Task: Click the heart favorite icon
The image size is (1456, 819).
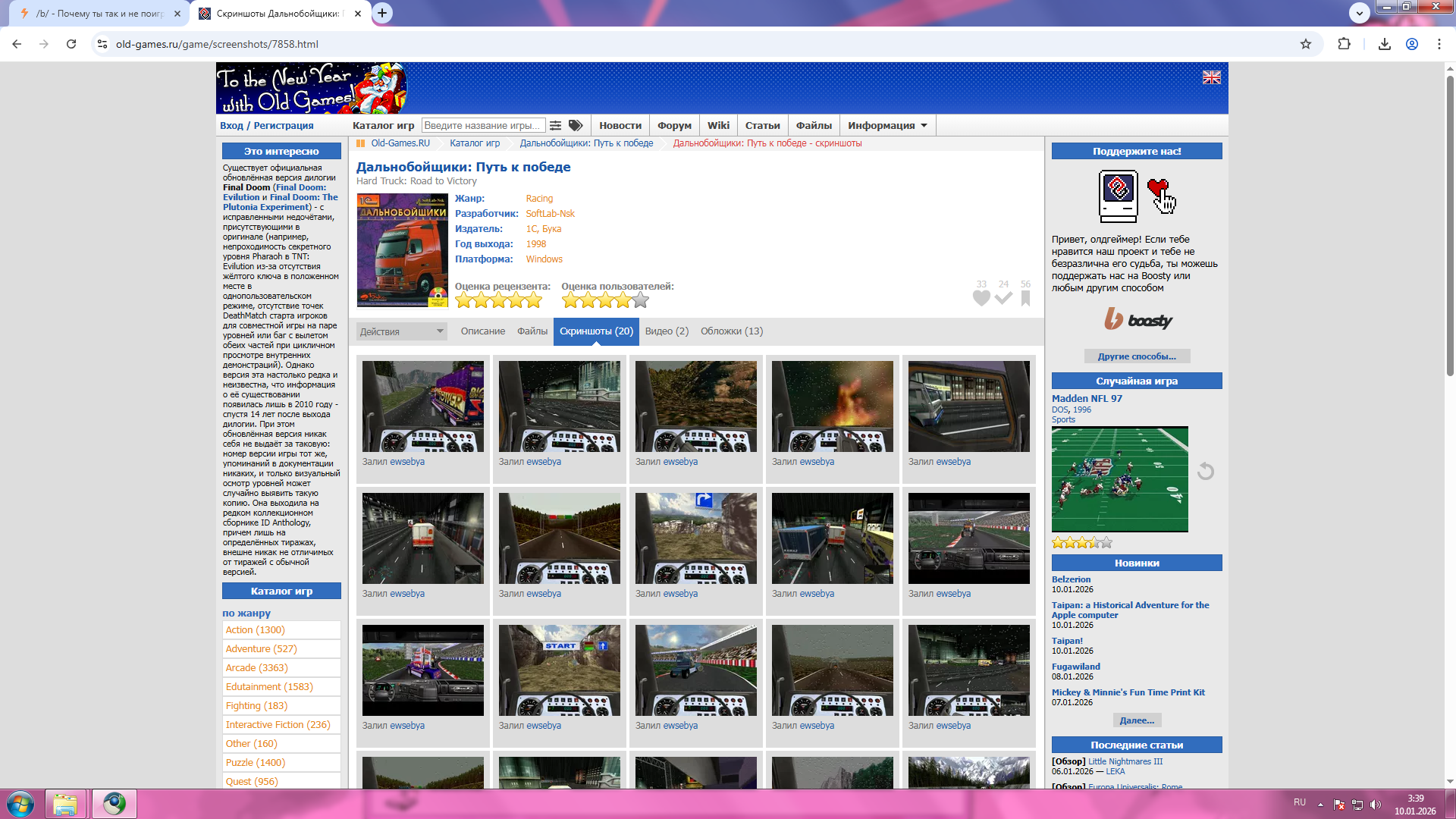Action: pos(981,298)
